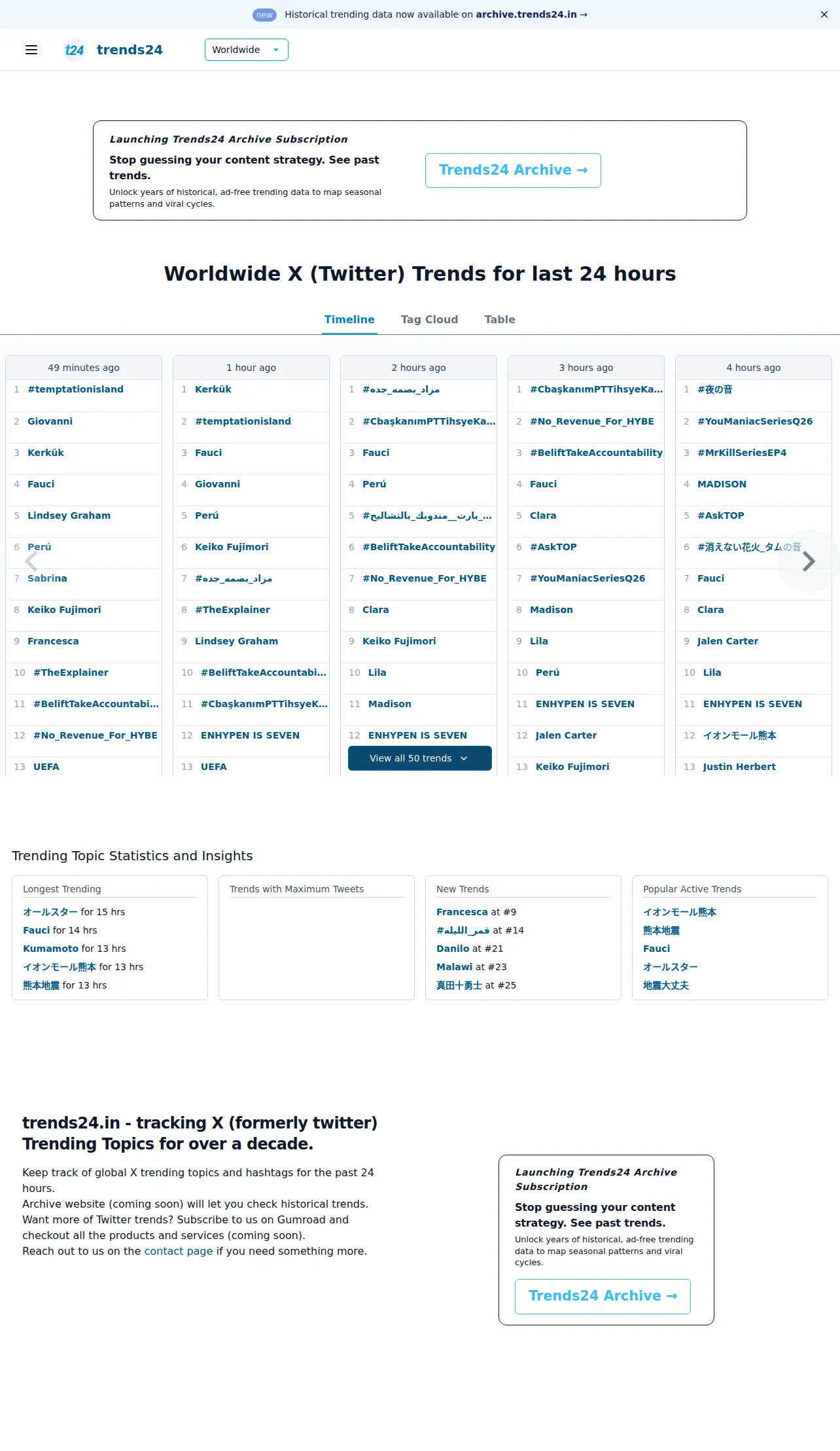Open Malawi in New Trends list
The height and width of the screenshot is (1451, 840).
tap(454, 967)
